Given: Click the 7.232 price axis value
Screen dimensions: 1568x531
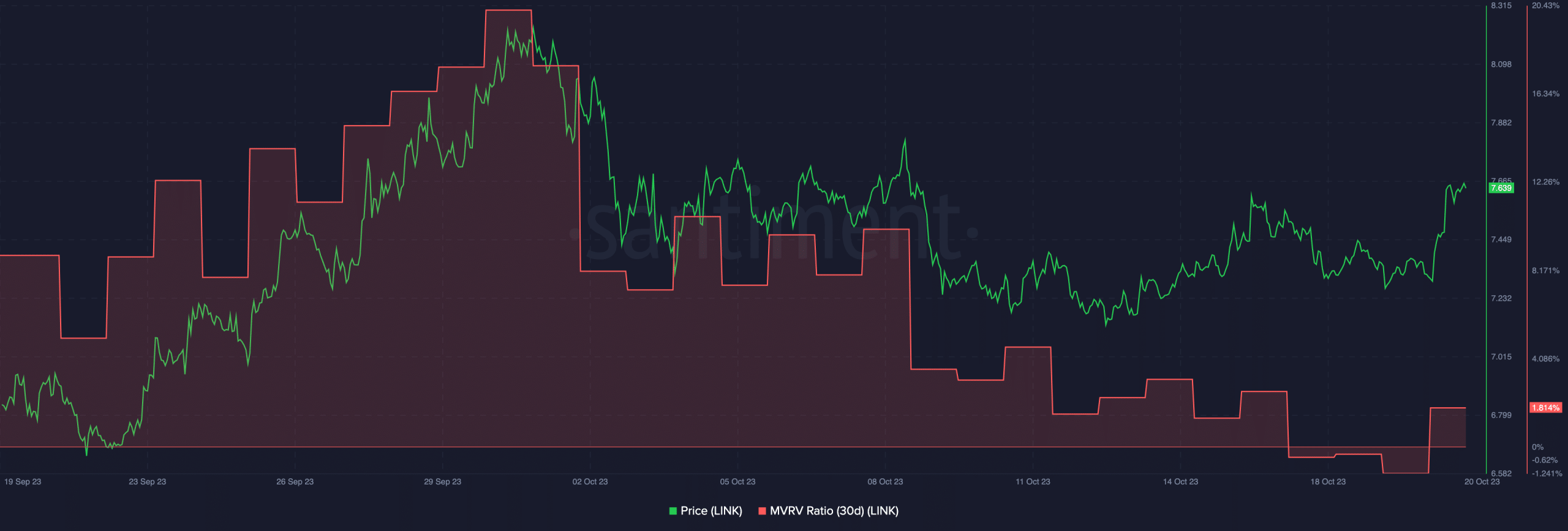Looking at the screenshot, I should pyautogui.click(x=1501, y=299).
